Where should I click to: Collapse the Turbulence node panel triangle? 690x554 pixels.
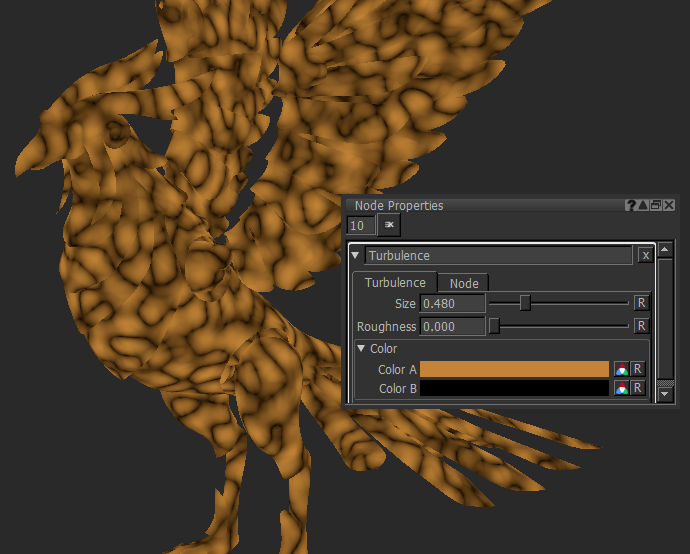(x=356, y=256)
